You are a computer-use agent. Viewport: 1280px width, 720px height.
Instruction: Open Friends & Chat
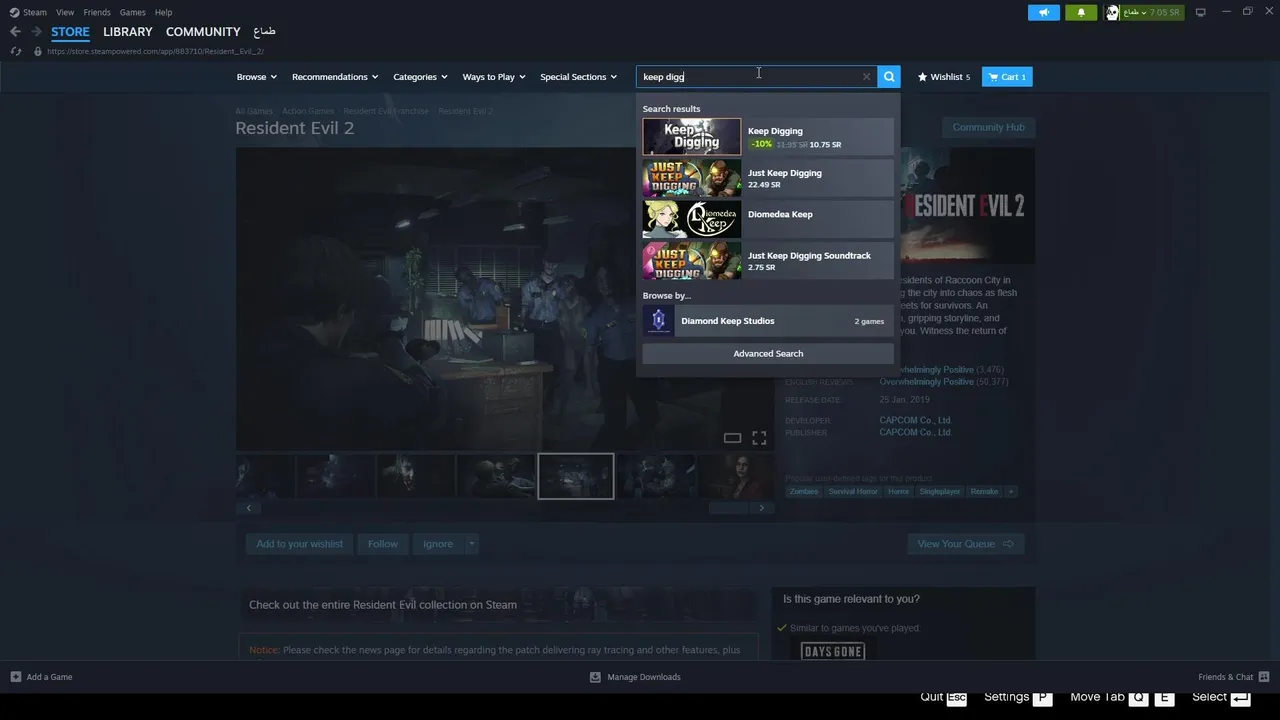coord(1234,677)
